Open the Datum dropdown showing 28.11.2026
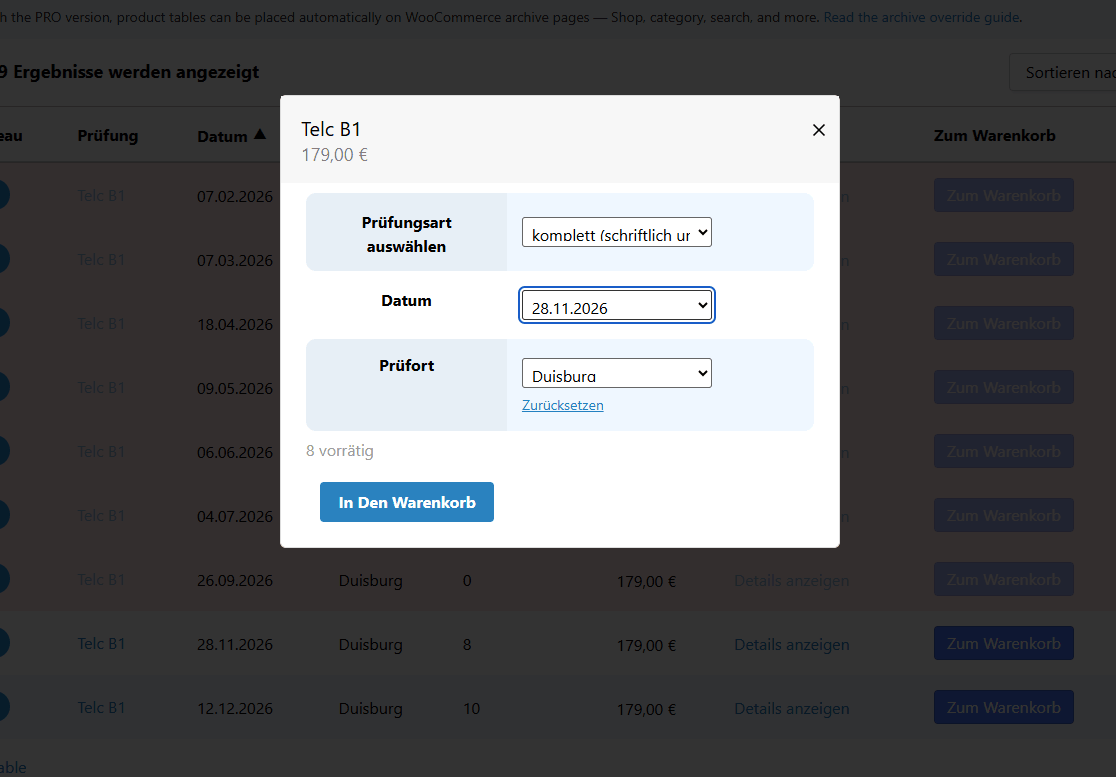Screen dimensions: 1116x777 click(x=616, y=305)
